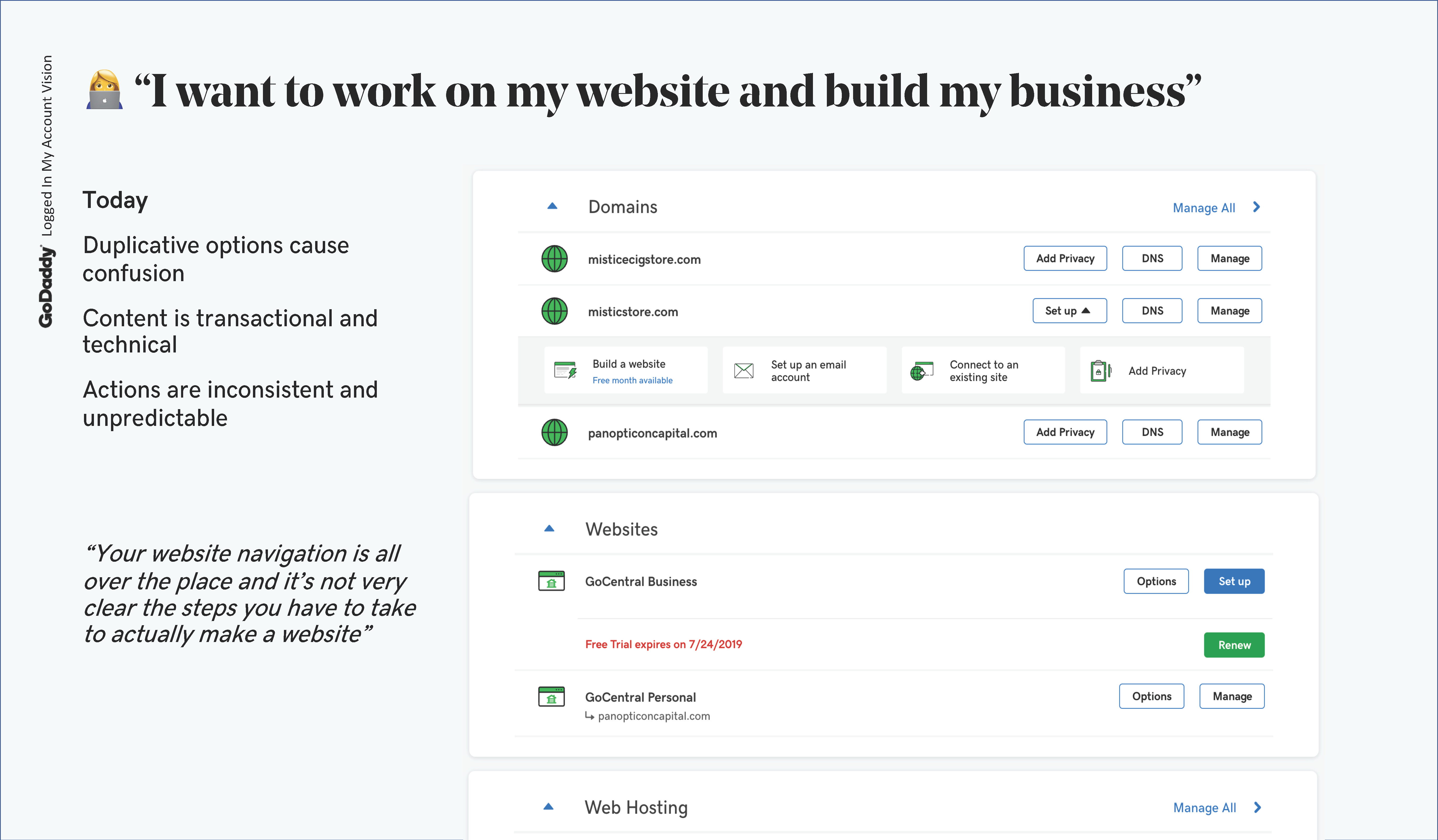
Task: Collapse the Web Hosting section
Action: coord(548,807)
